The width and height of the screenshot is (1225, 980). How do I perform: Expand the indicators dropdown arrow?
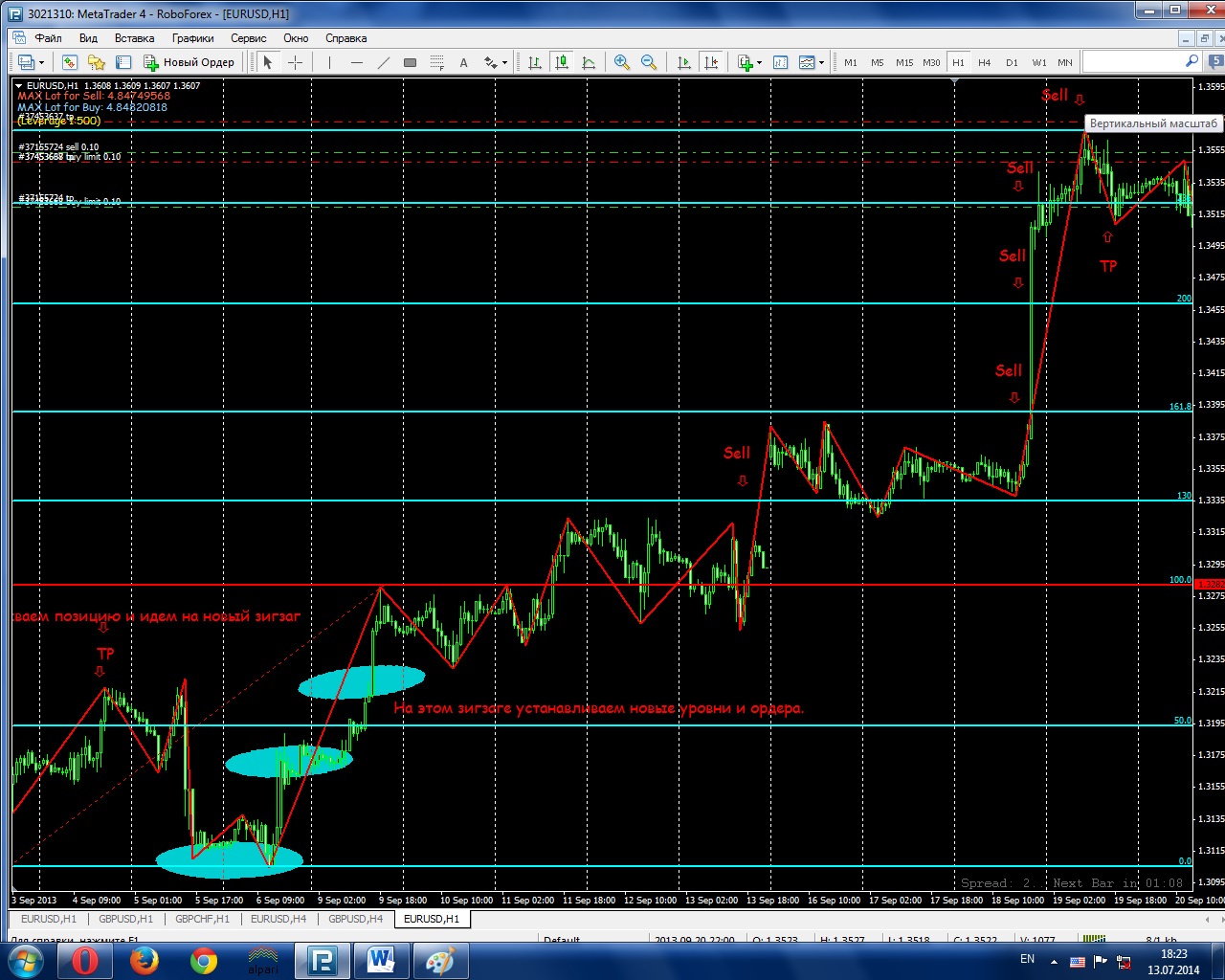tap(760, 63)
